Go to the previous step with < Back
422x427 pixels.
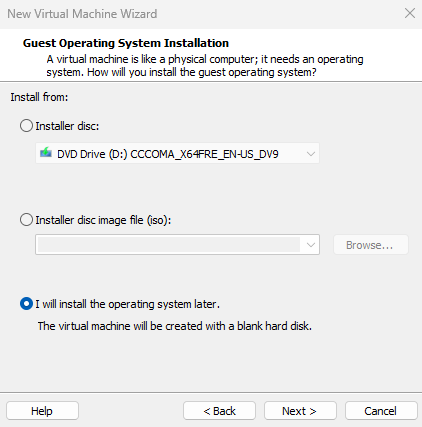[219, 411]
